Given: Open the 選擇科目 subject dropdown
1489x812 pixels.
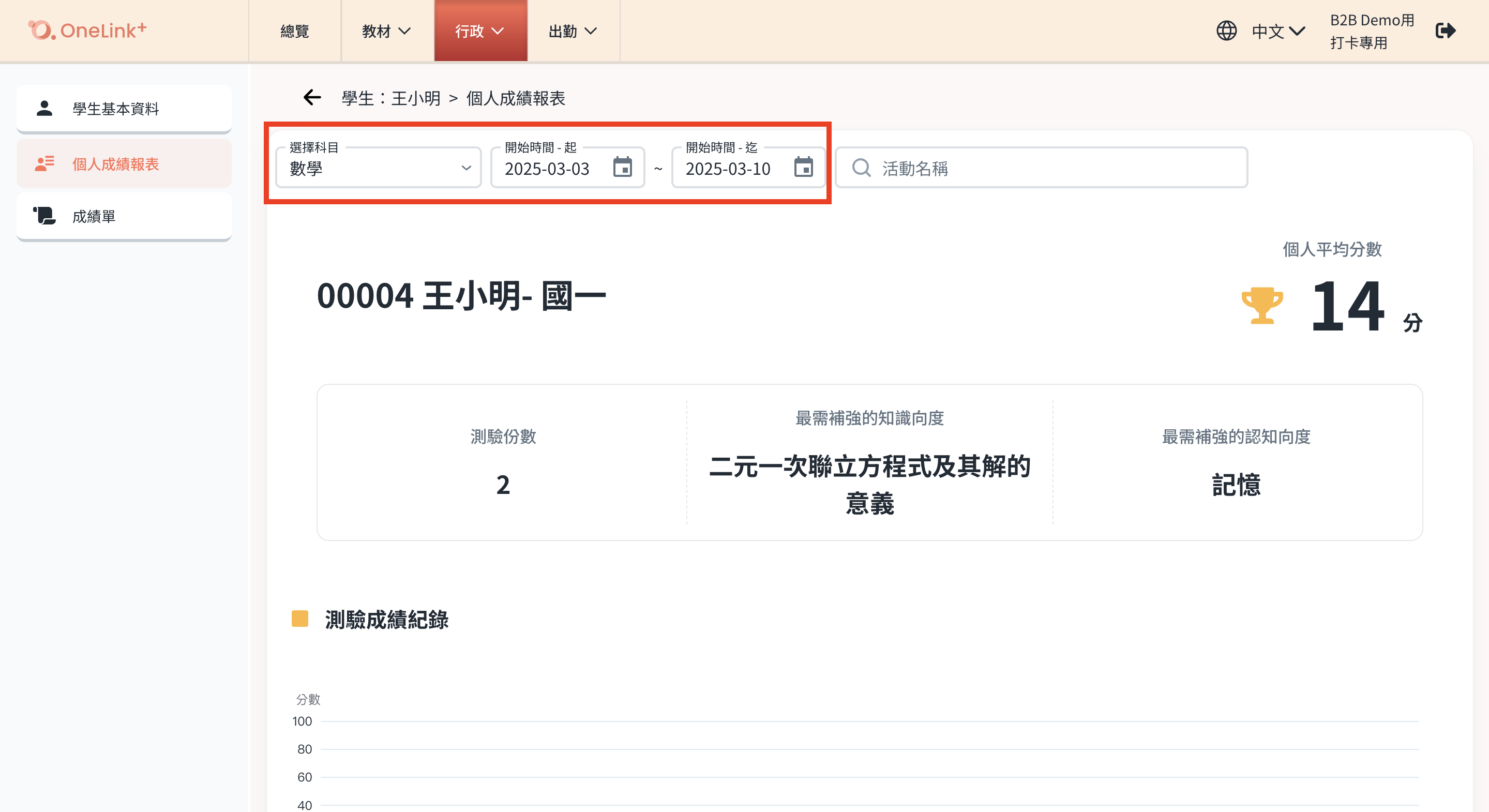Looking at the screenshot, I should (379, 168).
